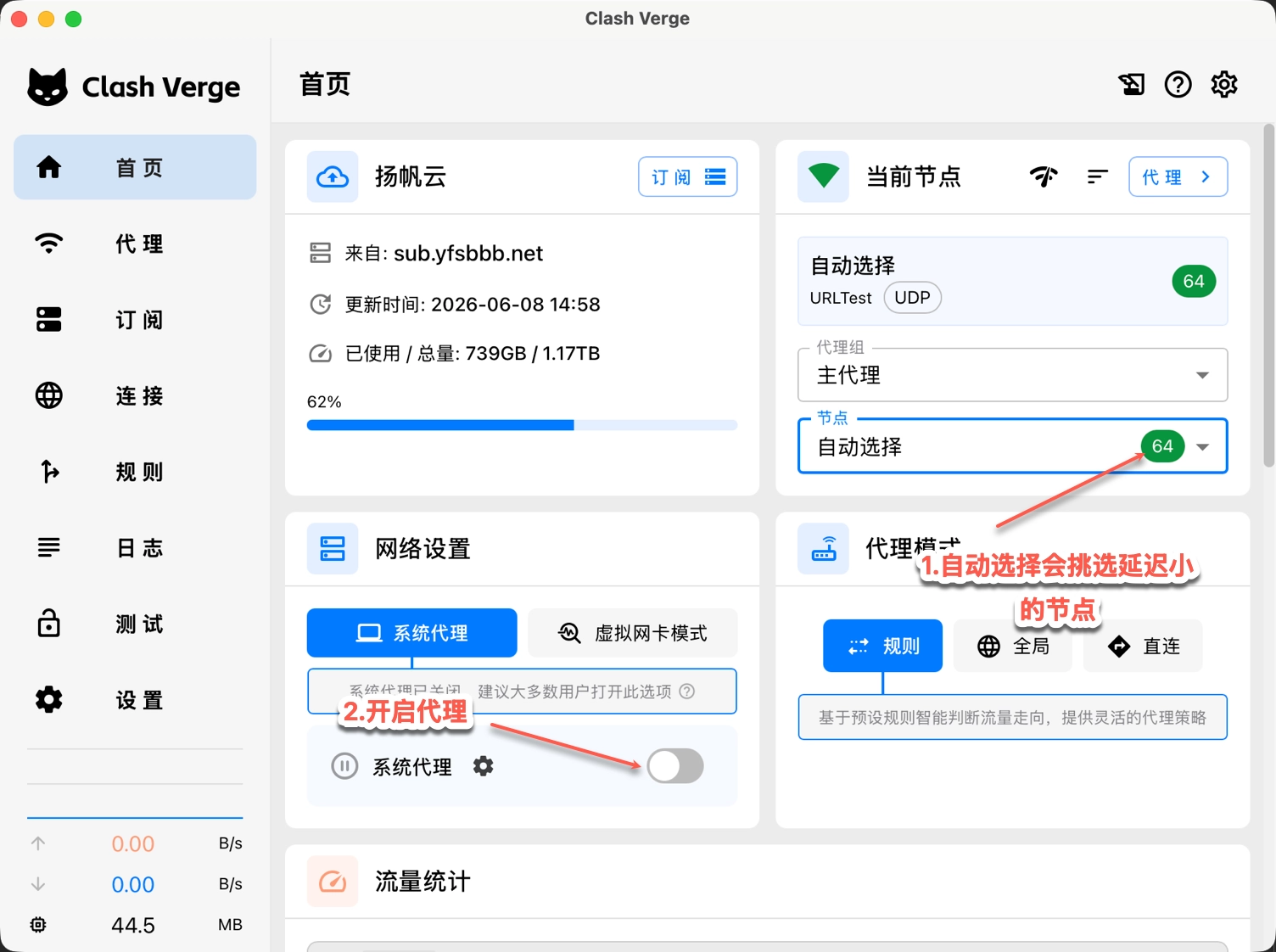Click the refresh icon beside 更新时间
Viewport: 1276px width, 952px height.
[320, 304]
